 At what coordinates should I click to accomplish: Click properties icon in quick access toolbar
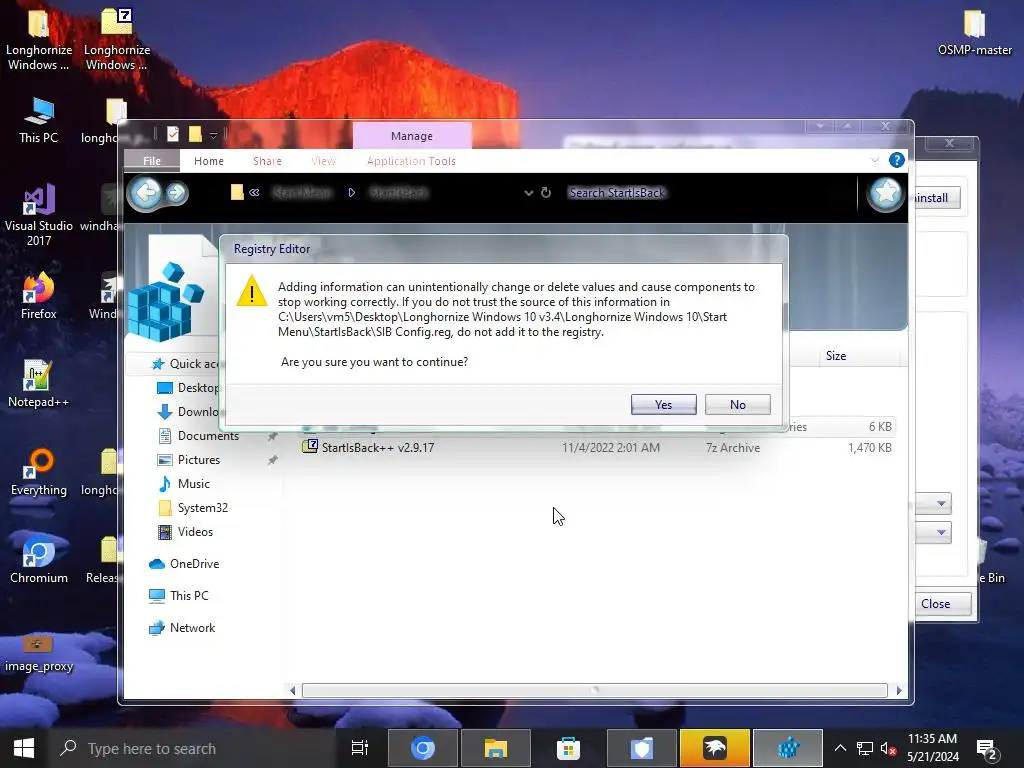(x=173, y=135)
